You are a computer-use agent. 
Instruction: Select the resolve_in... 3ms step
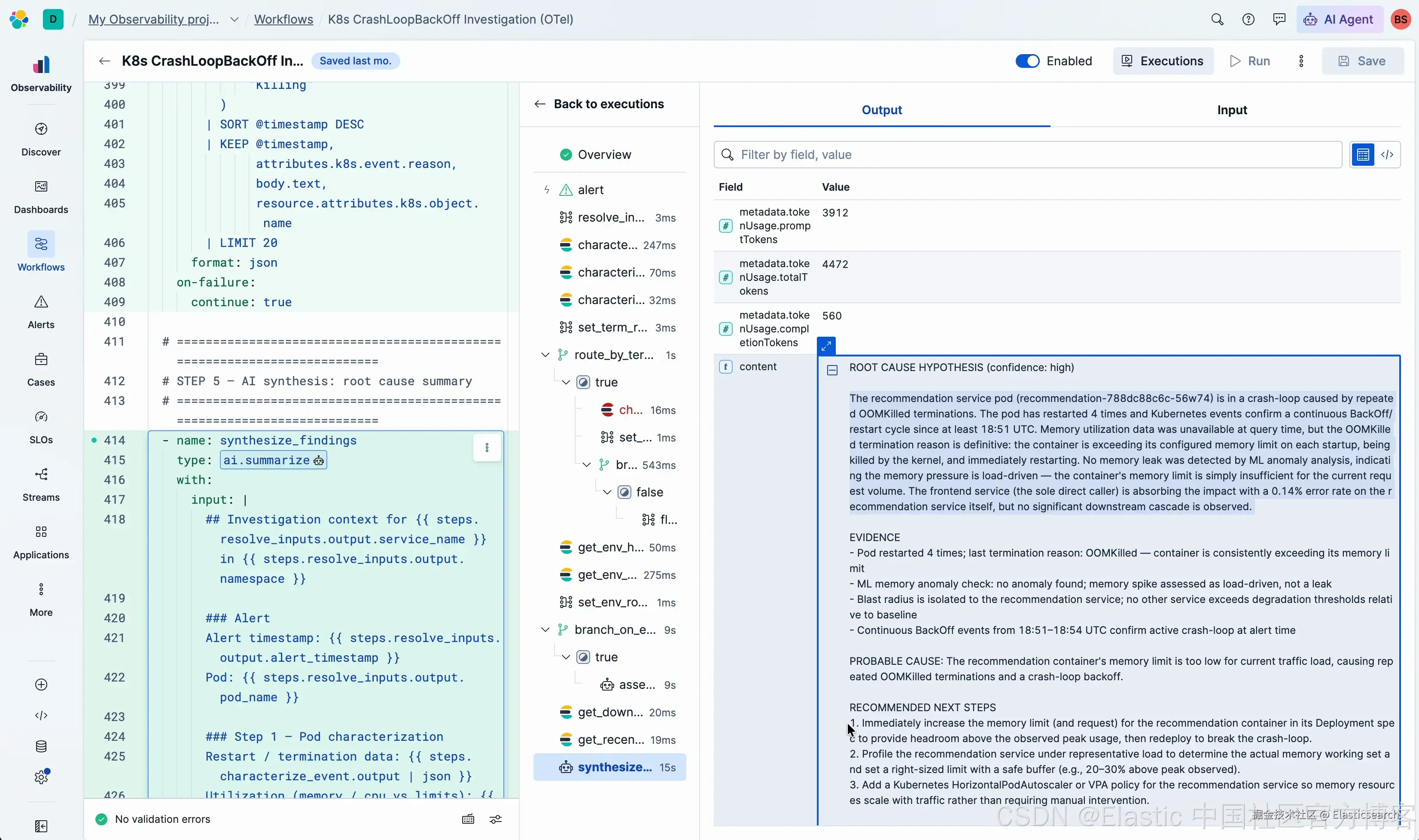[609, 217]
